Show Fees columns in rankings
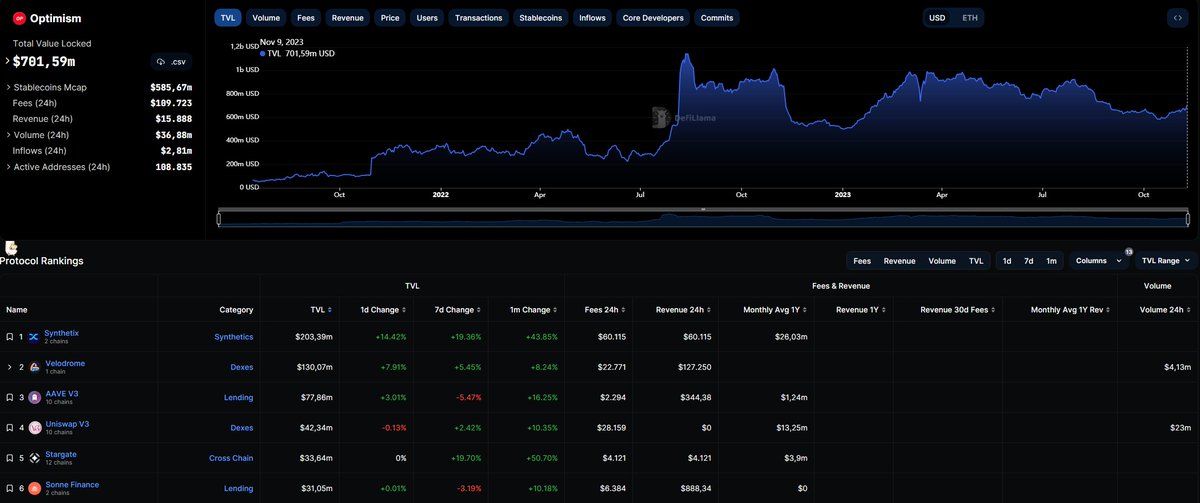Screen dimensions: 1200x503 (862, 261)
